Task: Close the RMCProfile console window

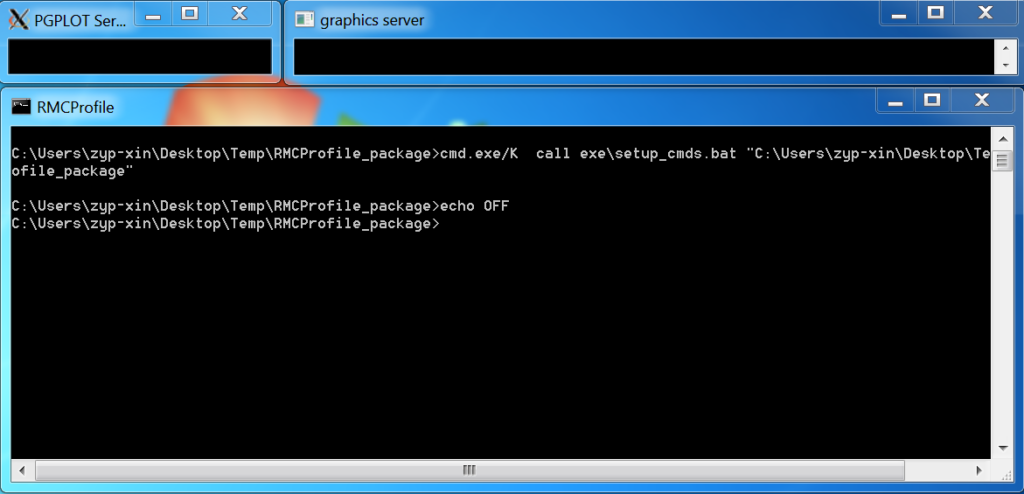Action: (980, 100)
